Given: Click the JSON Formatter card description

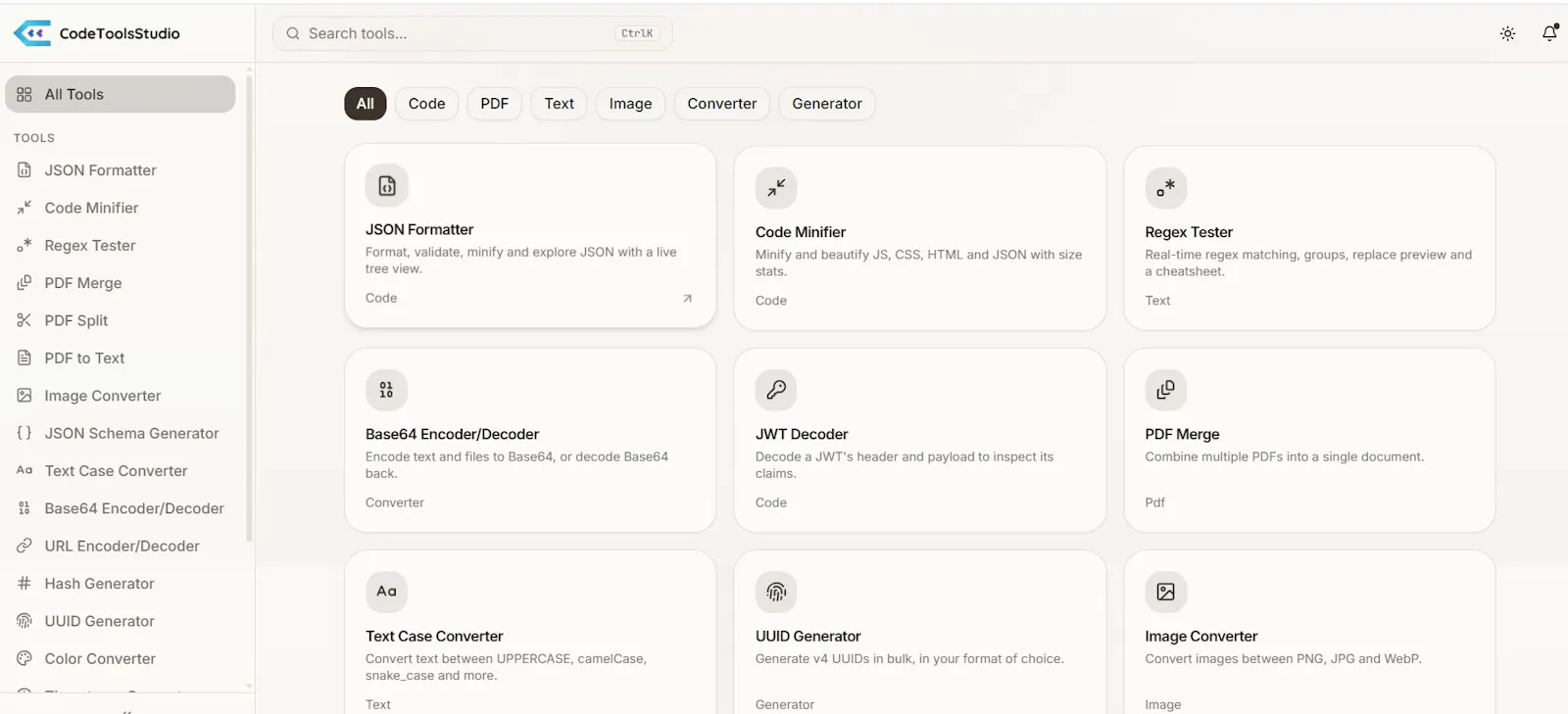Looking at the screenshot, I should pos(521,261).
